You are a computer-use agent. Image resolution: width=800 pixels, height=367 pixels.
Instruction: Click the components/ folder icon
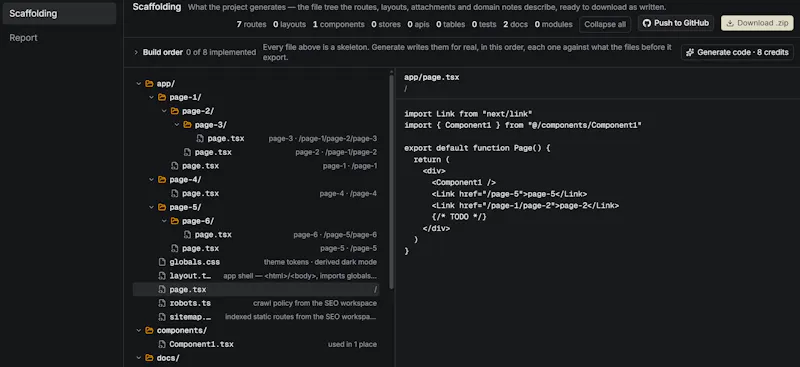click(149, 330)
